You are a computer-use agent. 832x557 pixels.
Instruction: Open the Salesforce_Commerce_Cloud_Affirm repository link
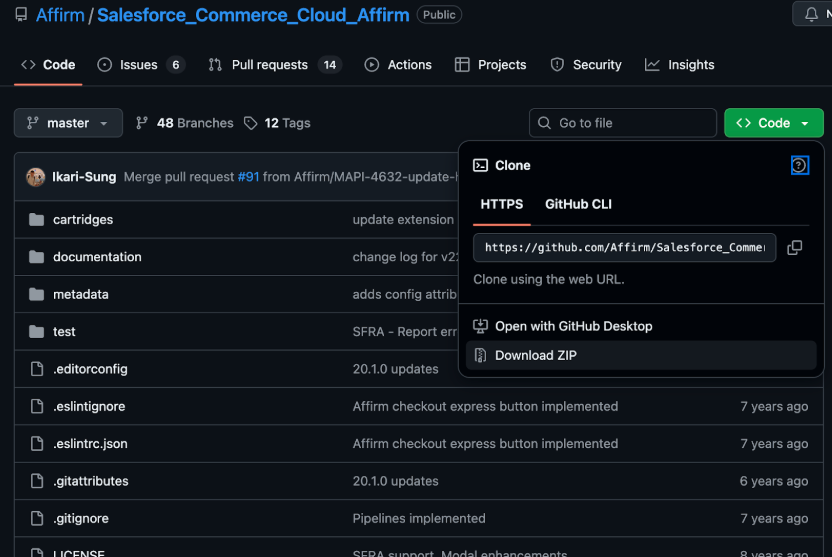click(x=253, y=15)
